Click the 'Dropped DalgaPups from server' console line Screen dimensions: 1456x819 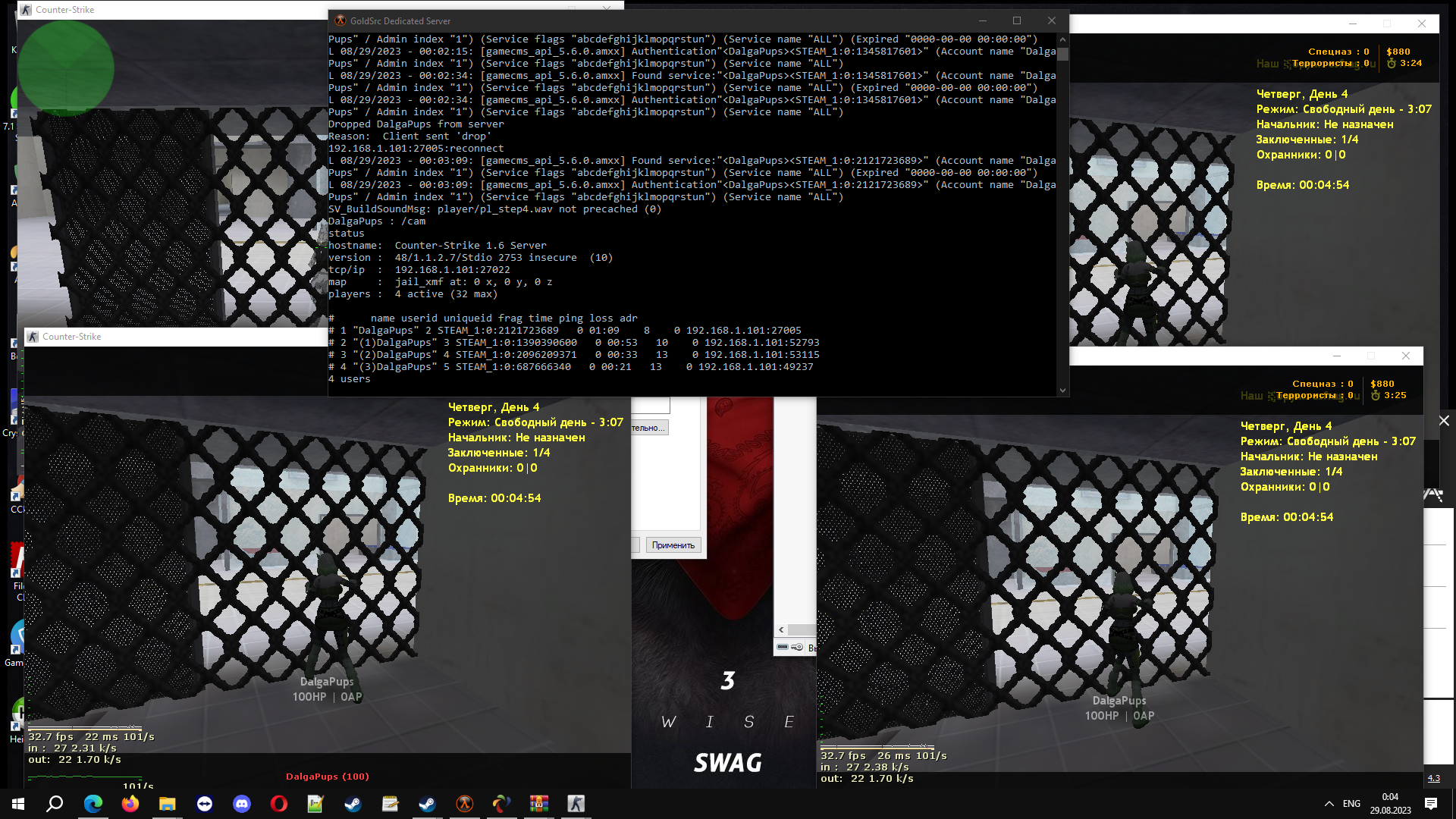(x=416, y=124)
